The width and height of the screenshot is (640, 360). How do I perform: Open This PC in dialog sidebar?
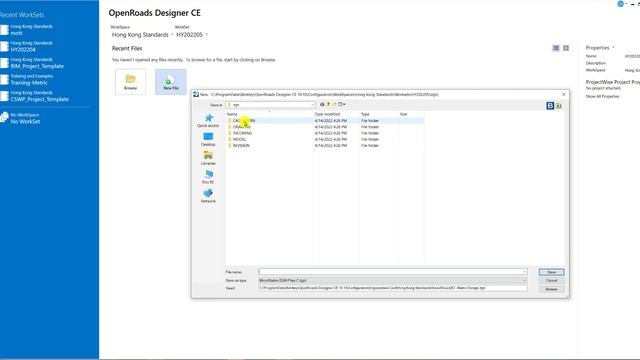pos(208,177)
